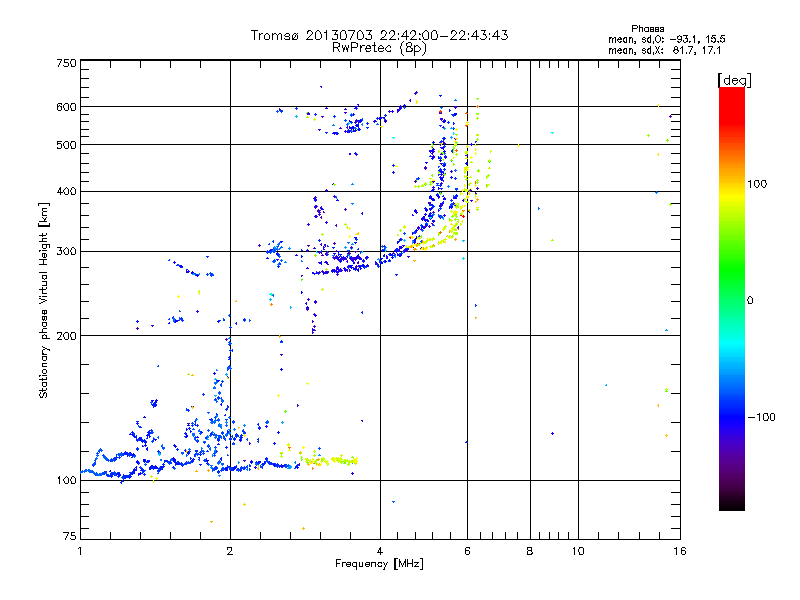The image size is (800, 600).
Task: Click the x-axis label 'Frequency [MHz]'
Action: click(379, 564)
